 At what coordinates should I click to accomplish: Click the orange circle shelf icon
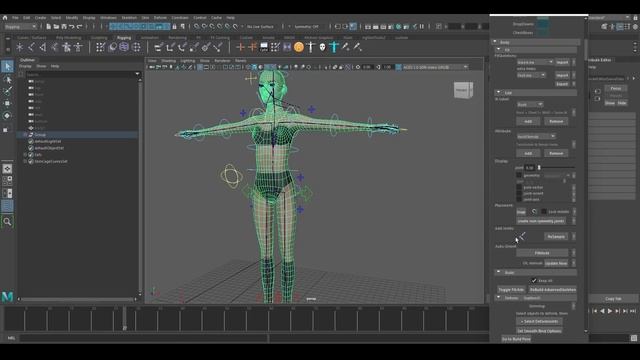pos(299,47)
